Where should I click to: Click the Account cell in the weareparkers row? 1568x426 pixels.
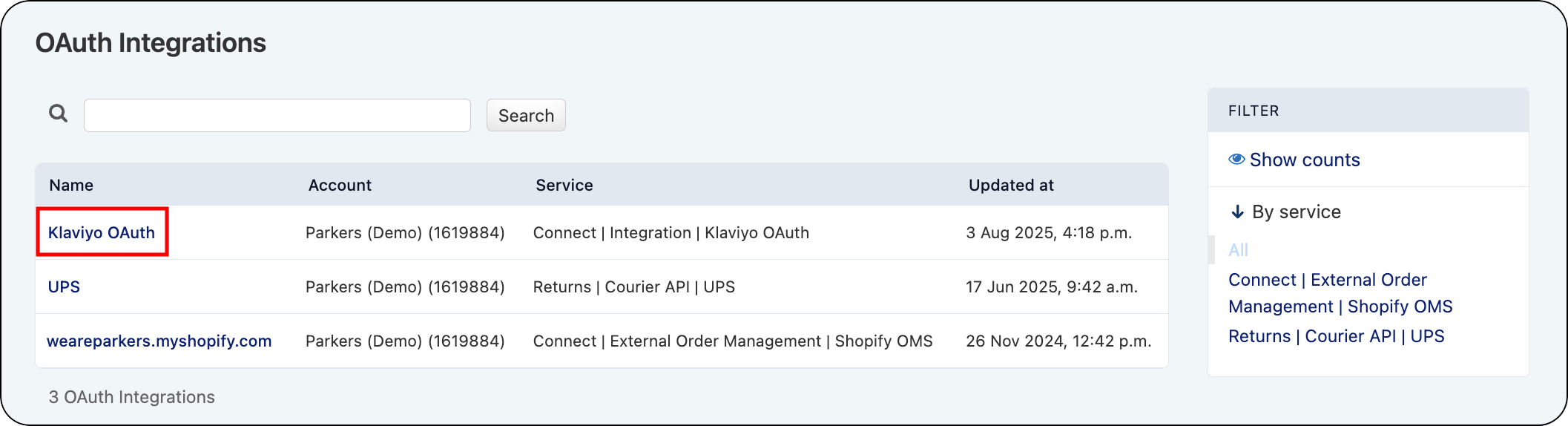pos(405,341)
